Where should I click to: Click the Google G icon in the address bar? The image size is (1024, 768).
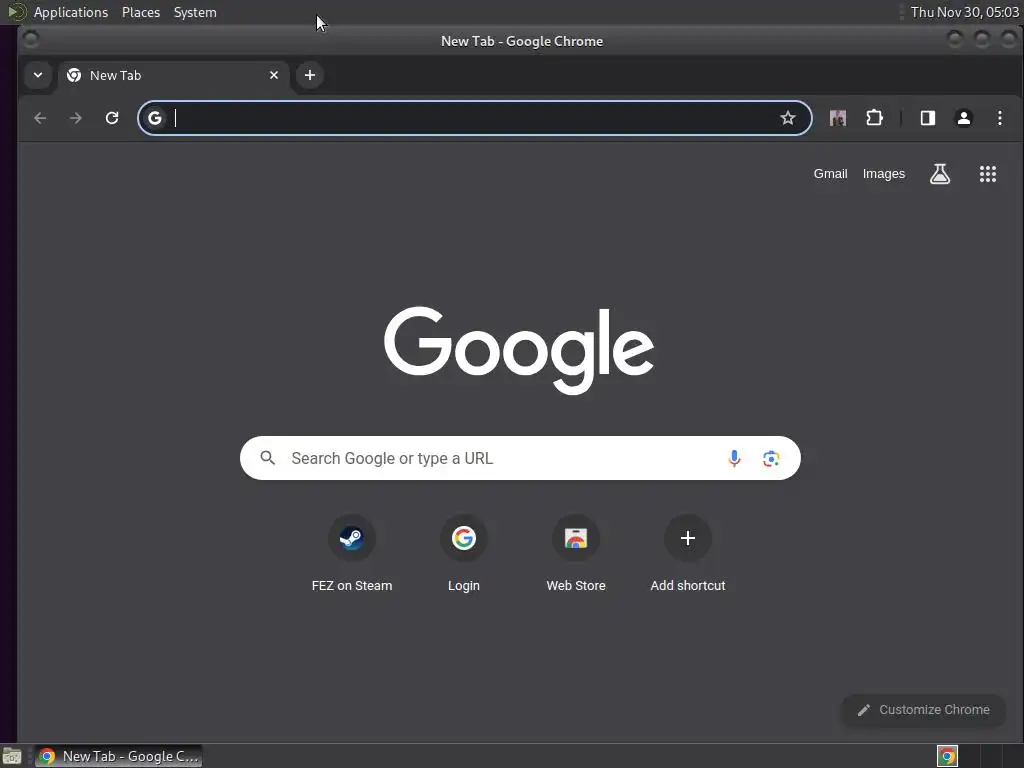pyautogui.click(x=155, y=118)
